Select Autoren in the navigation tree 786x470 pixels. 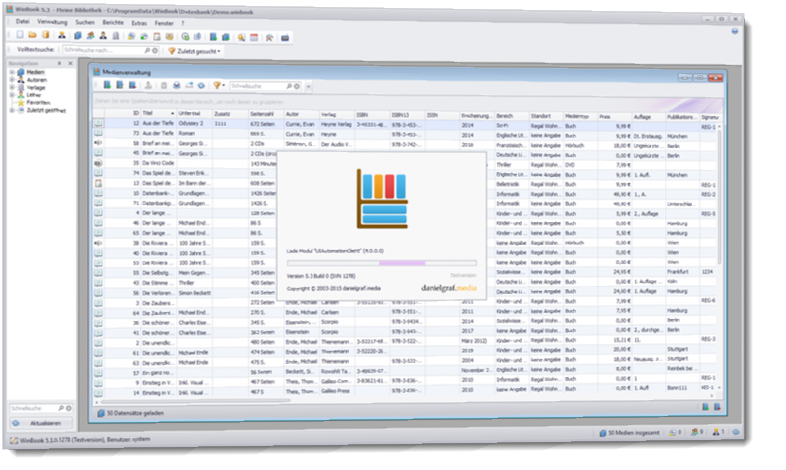[37, 80]
